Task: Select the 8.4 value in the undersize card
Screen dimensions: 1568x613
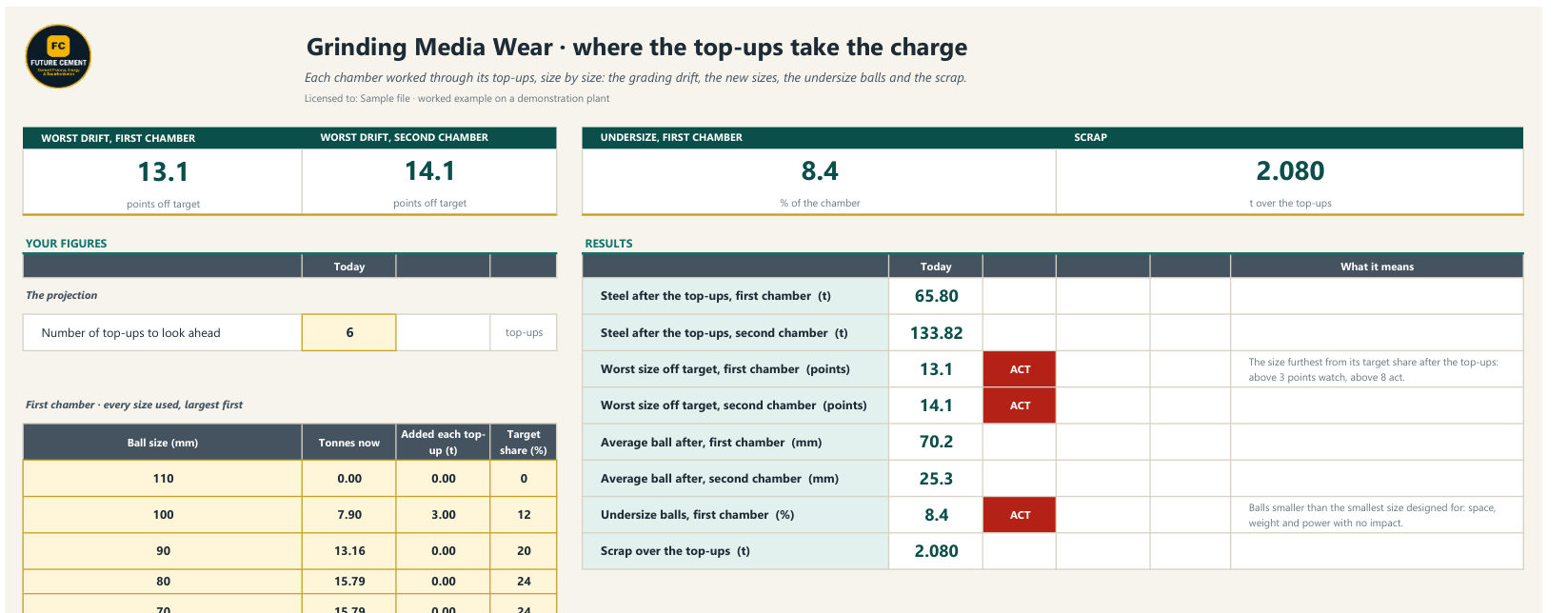Action: click(x=820, y=171)
